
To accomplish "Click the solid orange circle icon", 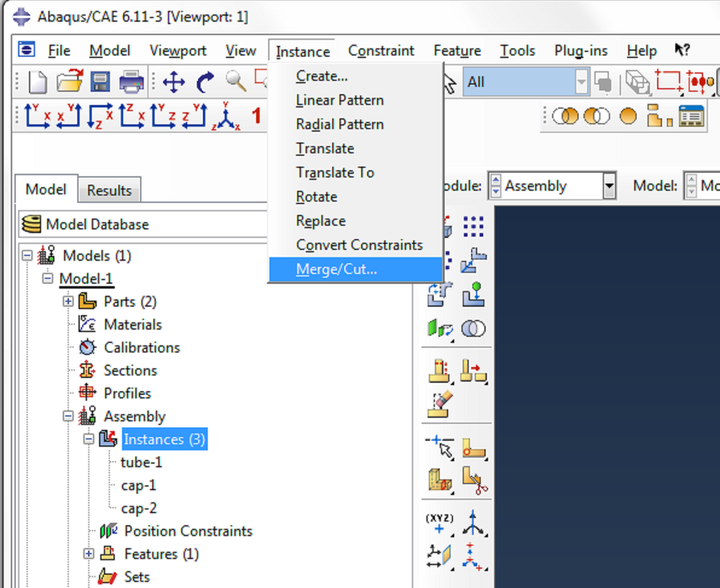I will (x=628, y=116).
